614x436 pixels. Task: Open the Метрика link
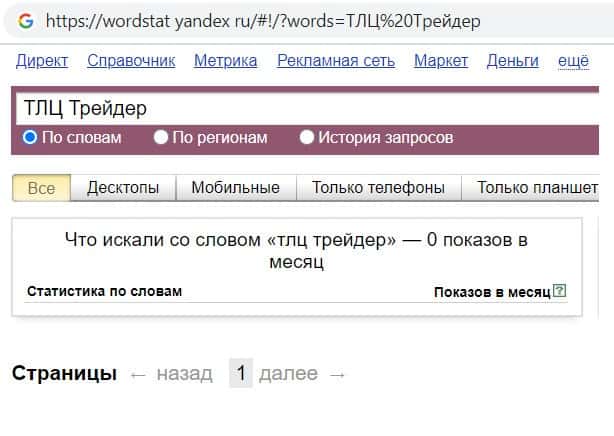[226, 61]
